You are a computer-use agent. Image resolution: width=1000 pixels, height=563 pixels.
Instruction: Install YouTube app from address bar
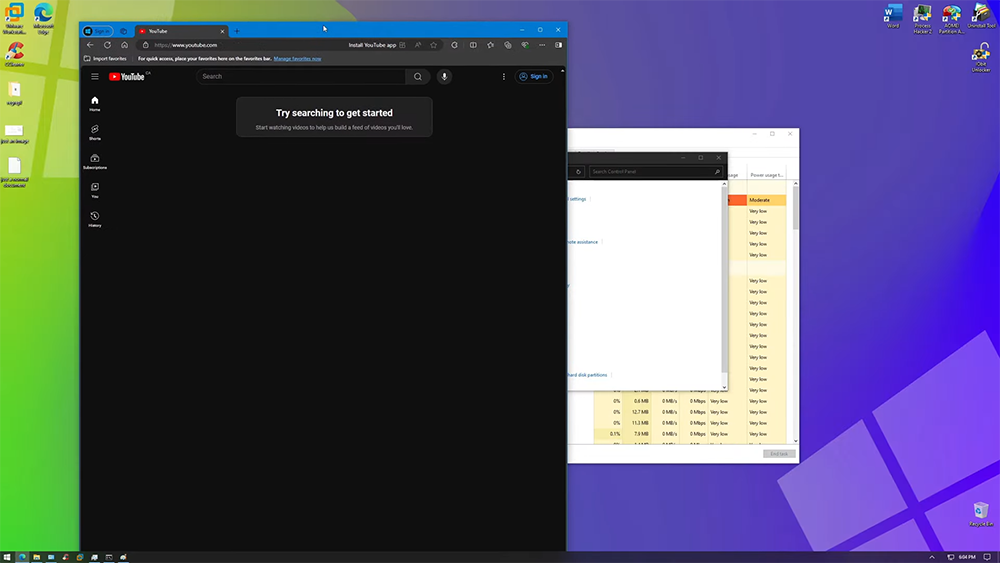[377, 45]
